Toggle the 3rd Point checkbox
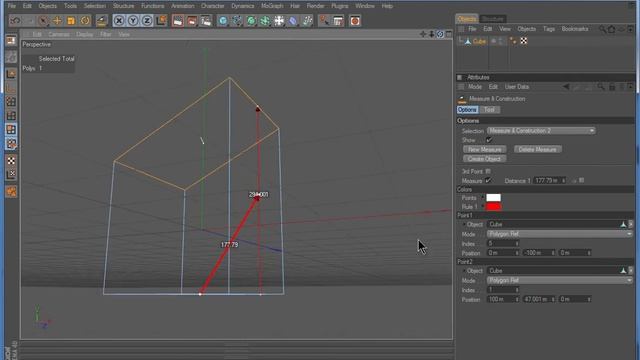 click(x=488, y=171)
